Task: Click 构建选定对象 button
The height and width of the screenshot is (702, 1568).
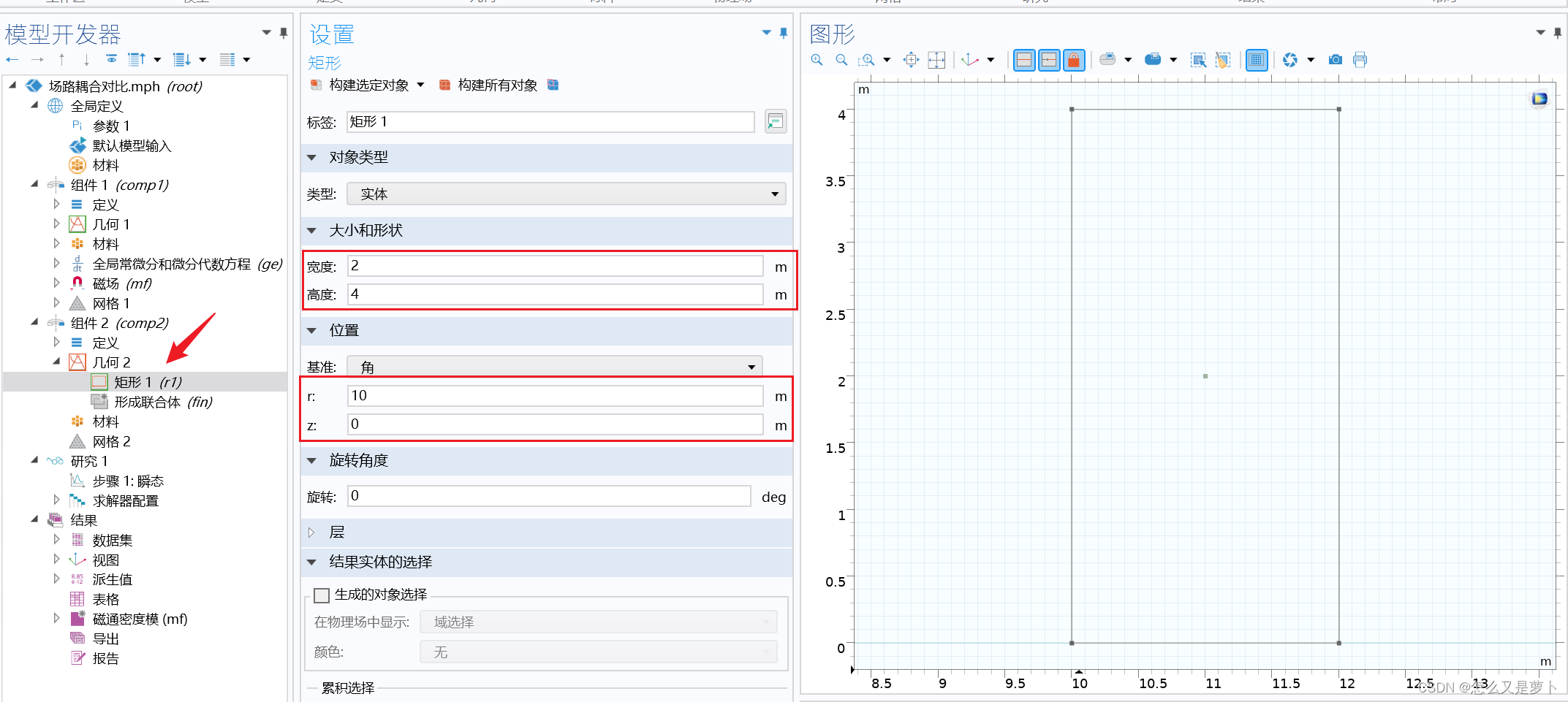Action: pyautogui.click(x=360, y=85)
